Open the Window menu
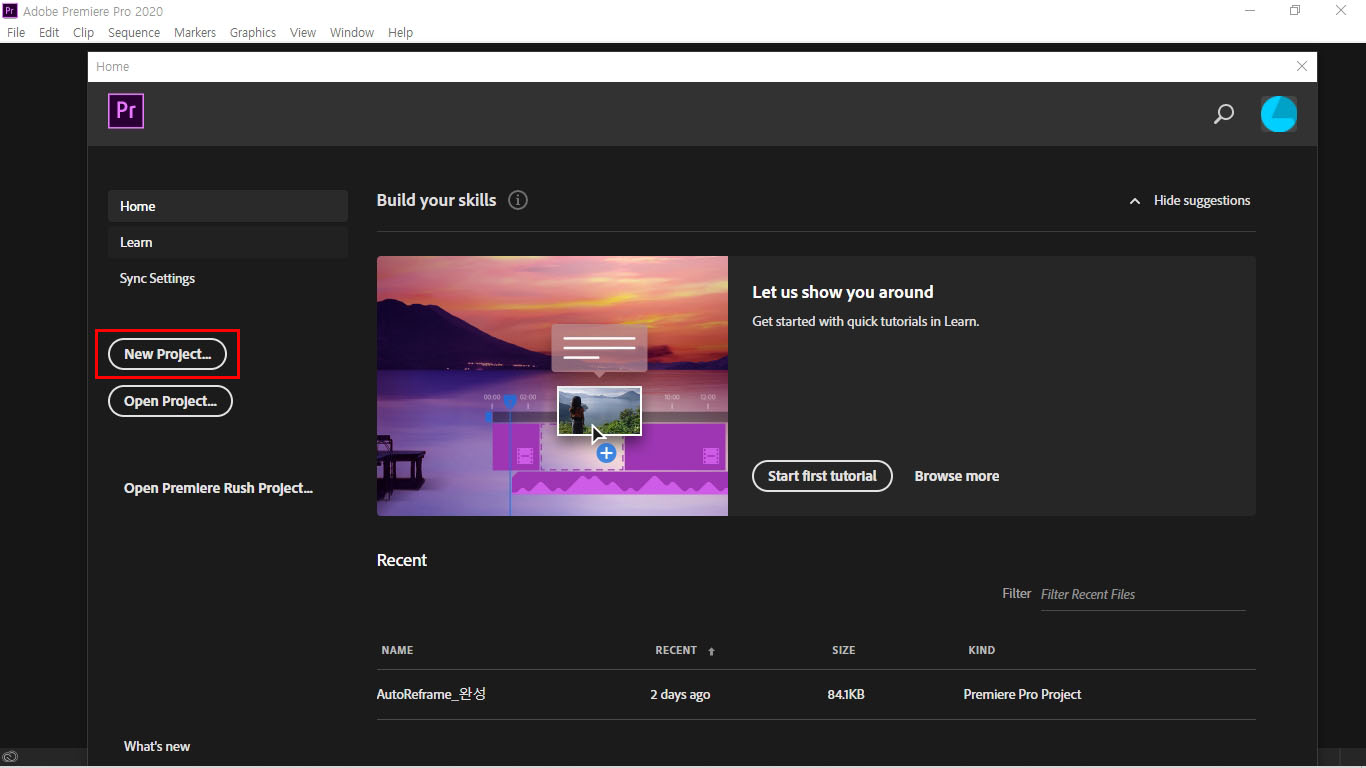 [352, 32]
